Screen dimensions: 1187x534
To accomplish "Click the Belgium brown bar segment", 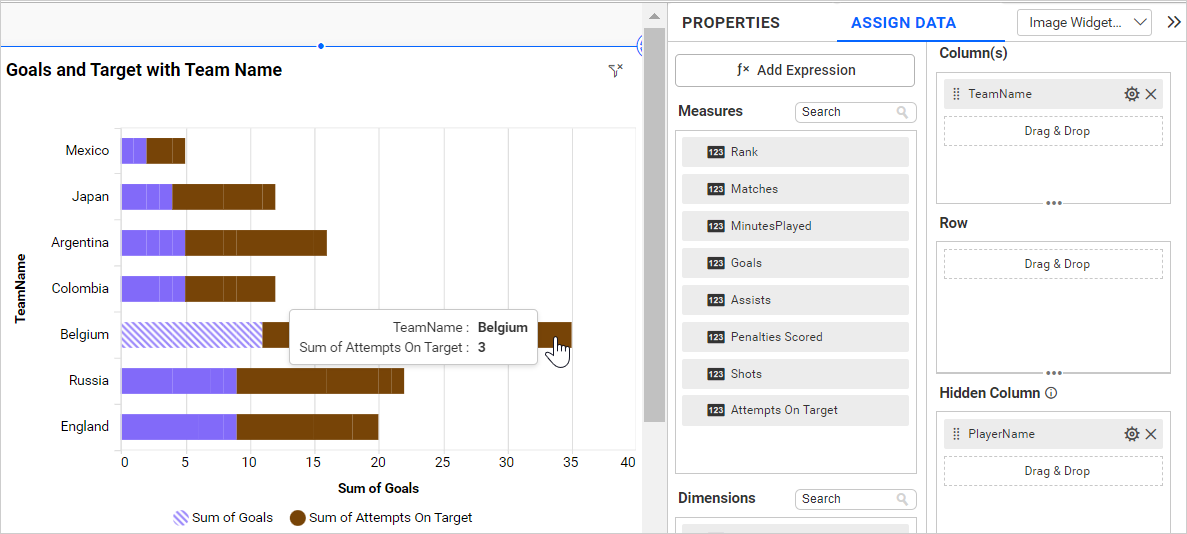I will pyautogui.click(x=555, y=335).
